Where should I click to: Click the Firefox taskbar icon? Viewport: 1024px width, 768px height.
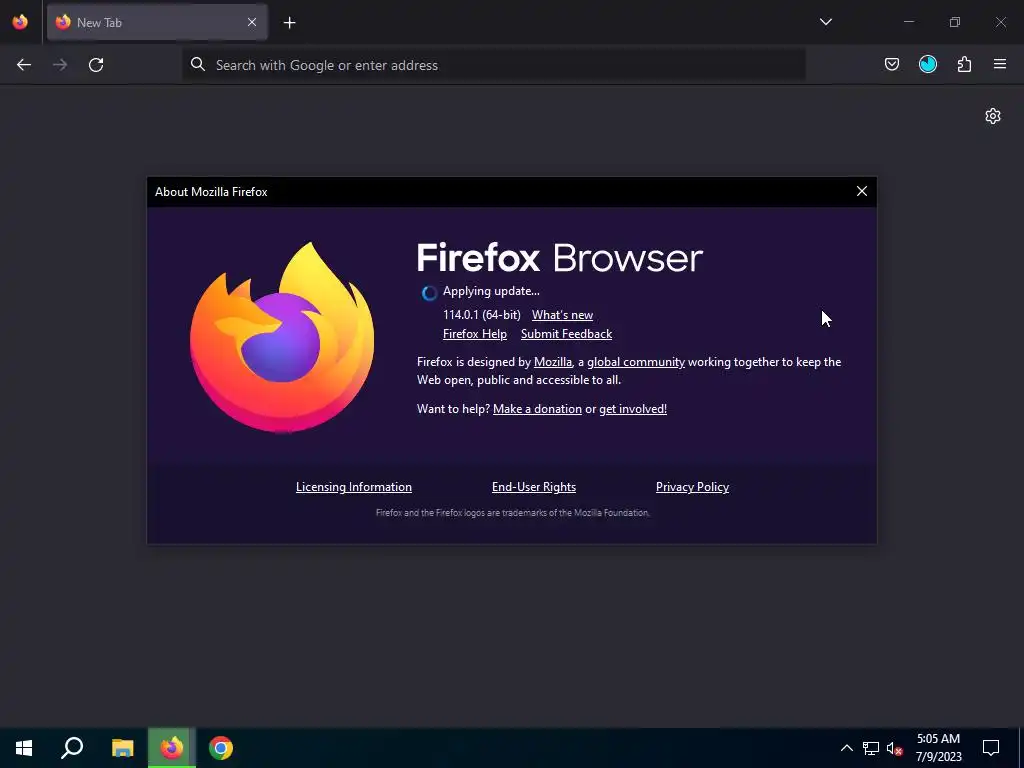172,748
